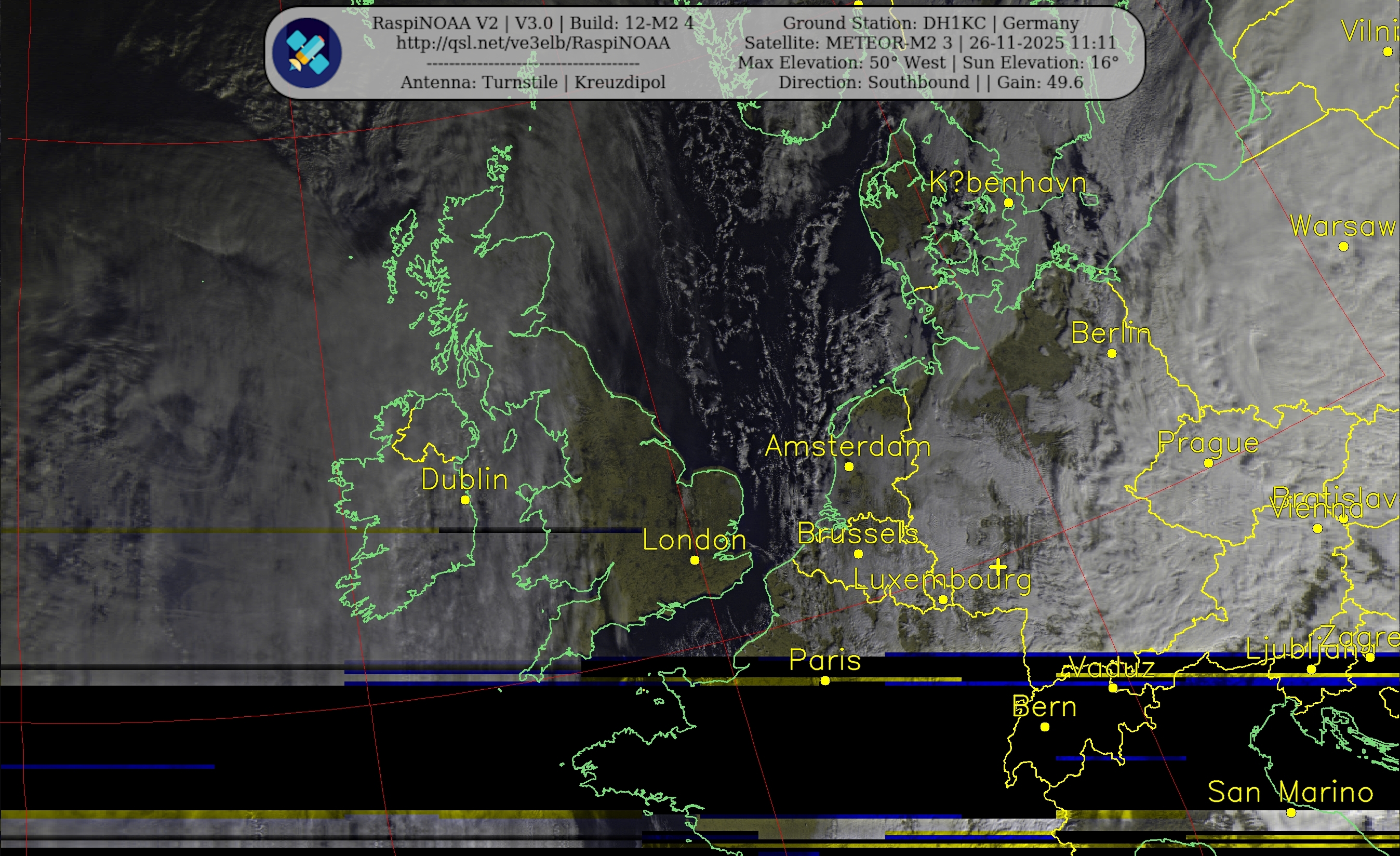Image resolution: width=1400 pixels, height=856 pixels.
Task: Click the yellow ground station cross marker
Action: (x=998, y=566)
